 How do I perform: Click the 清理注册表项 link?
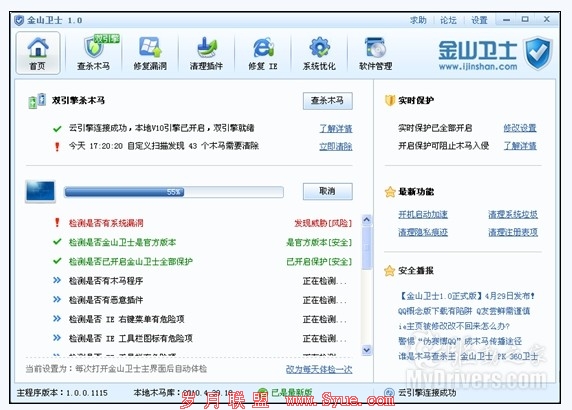click(513, 232)
